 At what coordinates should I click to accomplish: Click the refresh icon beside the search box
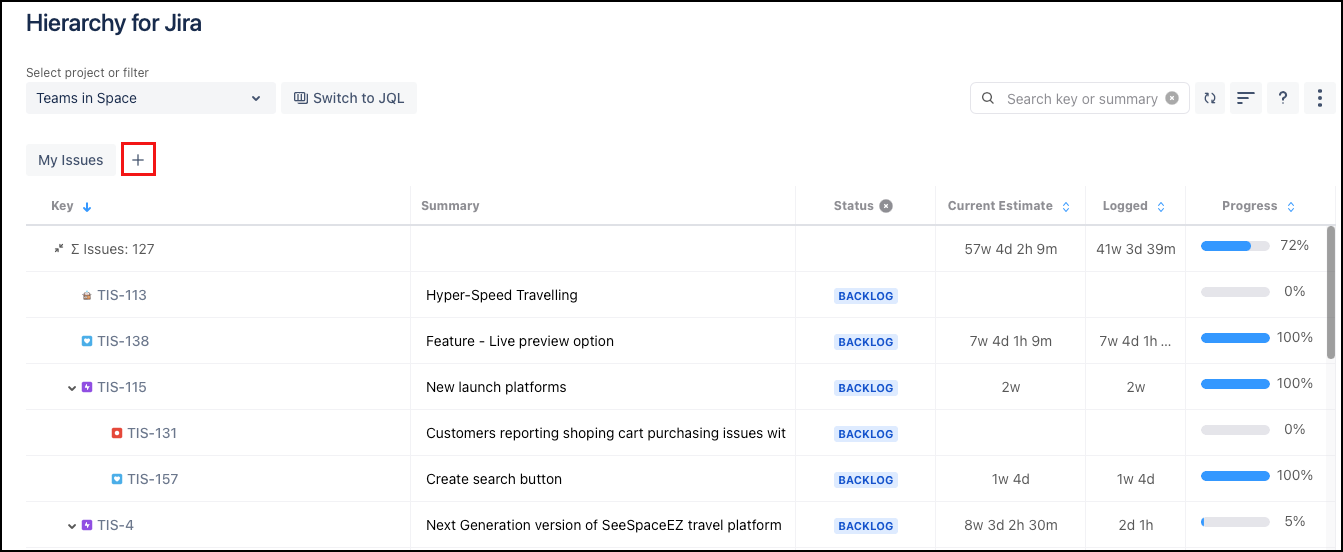click(x=1210, y=98)
